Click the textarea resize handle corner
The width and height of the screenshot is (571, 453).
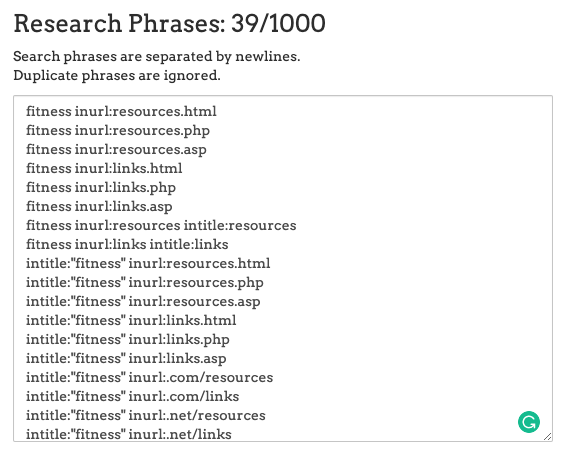(x=547, y=437)
